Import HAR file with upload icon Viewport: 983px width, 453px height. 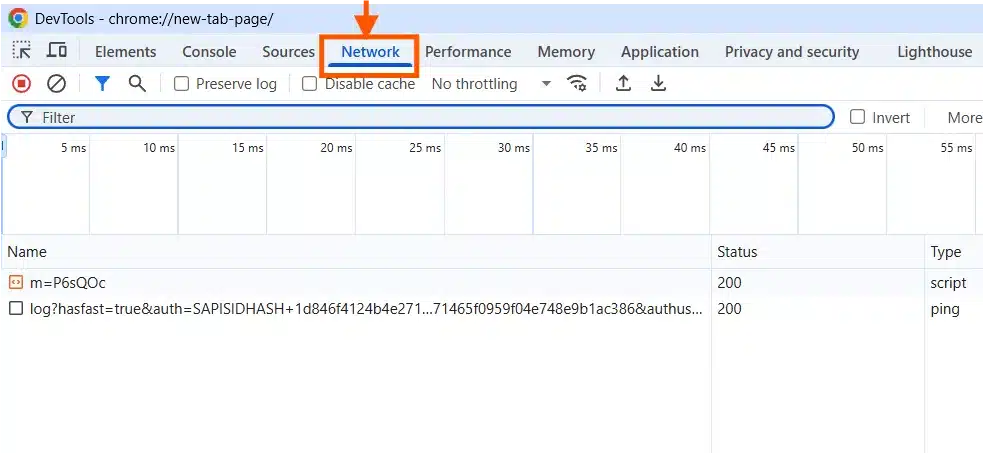[623, 83]
